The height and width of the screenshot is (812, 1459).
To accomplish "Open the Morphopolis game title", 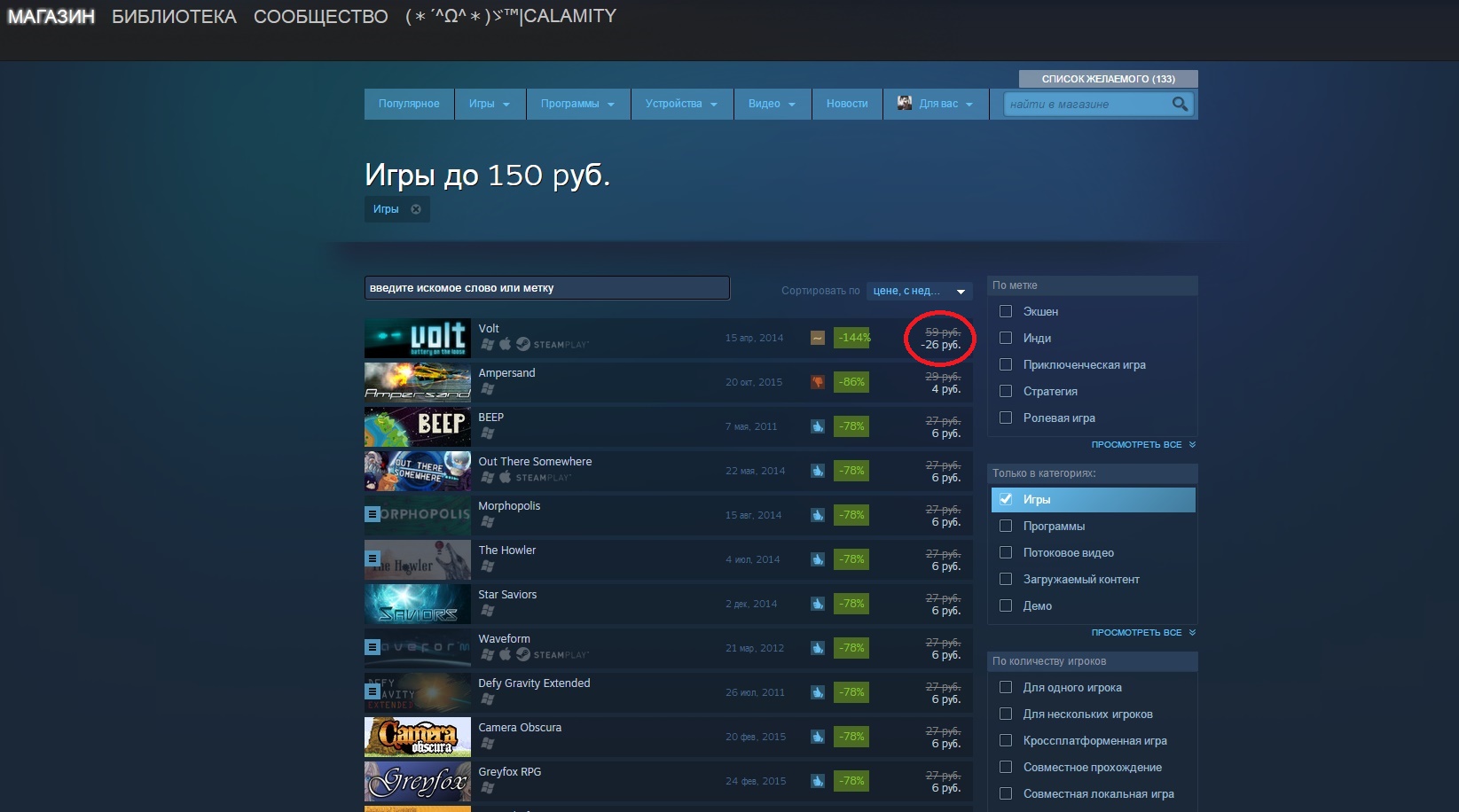I will click(509, 506).
